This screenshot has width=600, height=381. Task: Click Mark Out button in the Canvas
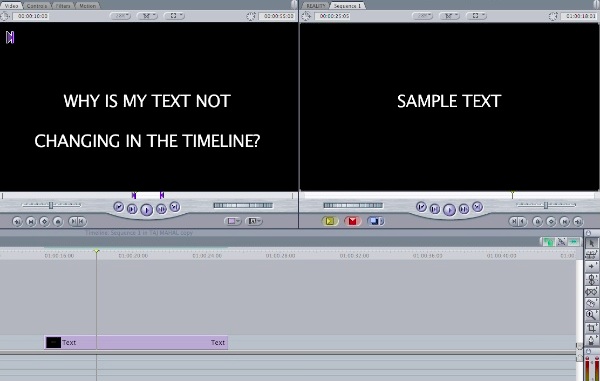[522, 221]
